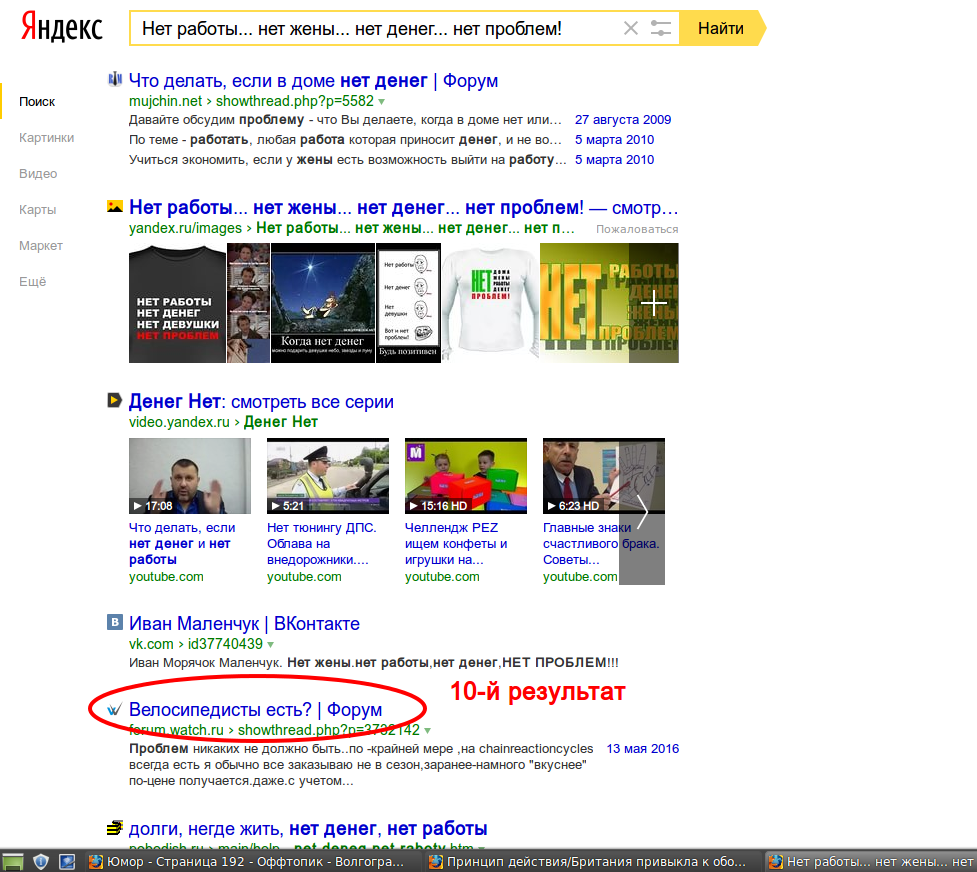This screenshot has height=872, width=977.
Task: Open 'Велосипедисты есть? | Форум' result
Action: coord(255,709)
